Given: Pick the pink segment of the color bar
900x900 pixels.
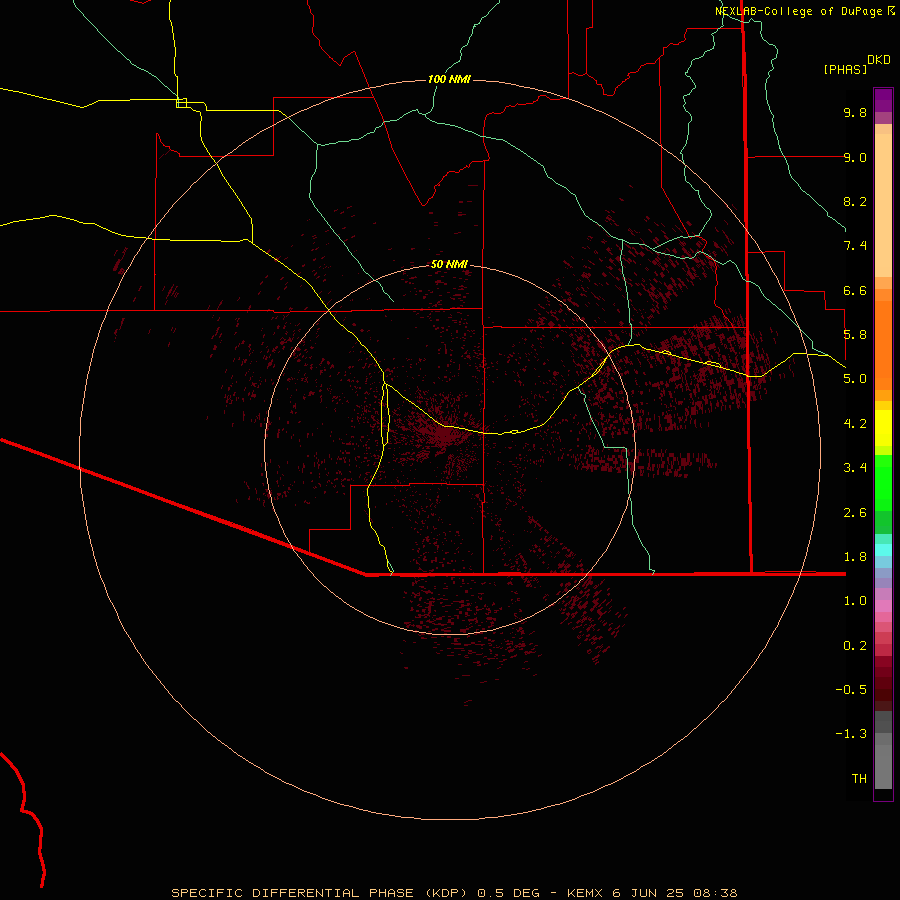Looking at the screenshot, I should (883, 606).
